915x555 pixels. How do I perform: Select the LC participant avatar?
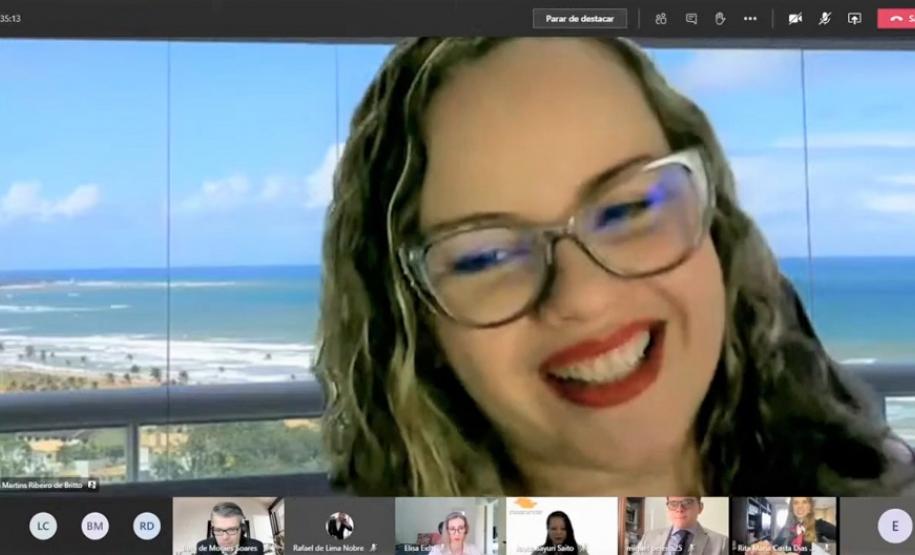(x=43, y=525)
